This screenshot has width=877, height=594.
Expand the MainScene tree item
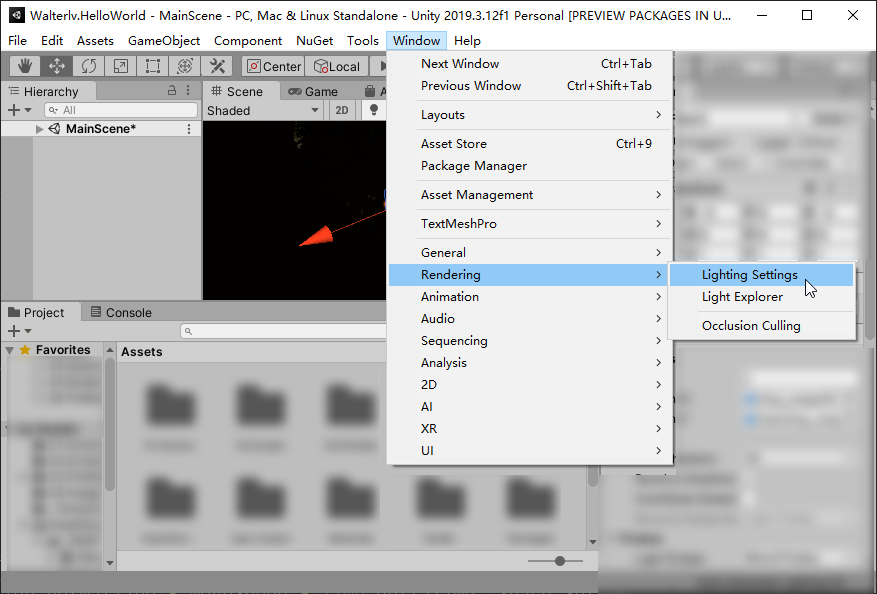[x=39, y=129]
